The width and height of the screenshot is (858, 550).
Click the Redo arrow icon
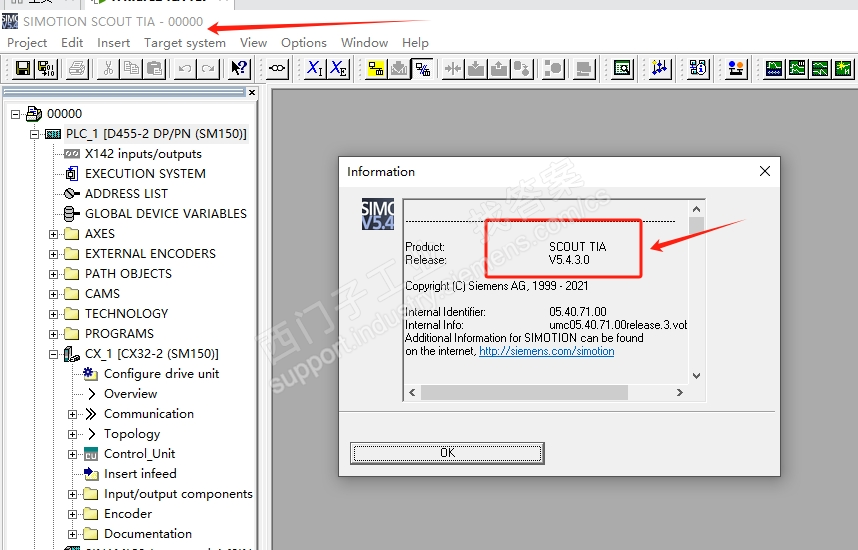pos(208,68)
